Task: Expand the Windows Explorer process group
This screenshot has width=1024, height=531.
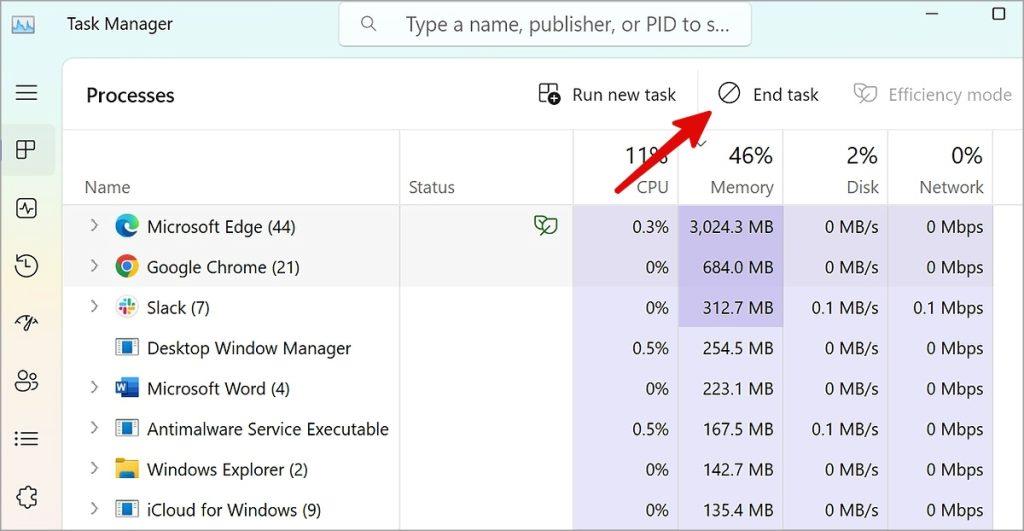Action: point(94,468)
